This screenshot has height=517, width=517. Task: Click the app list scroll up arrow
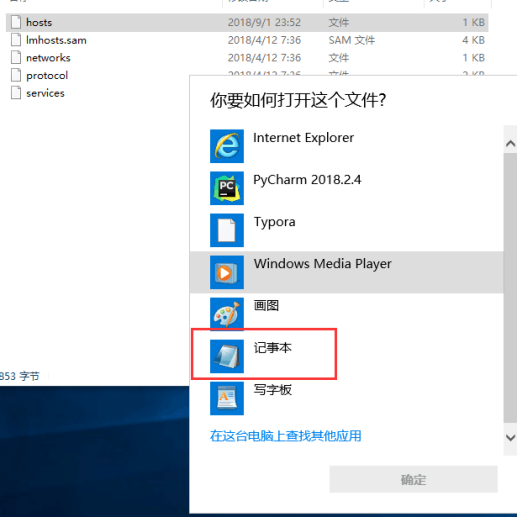click(510, 143)
